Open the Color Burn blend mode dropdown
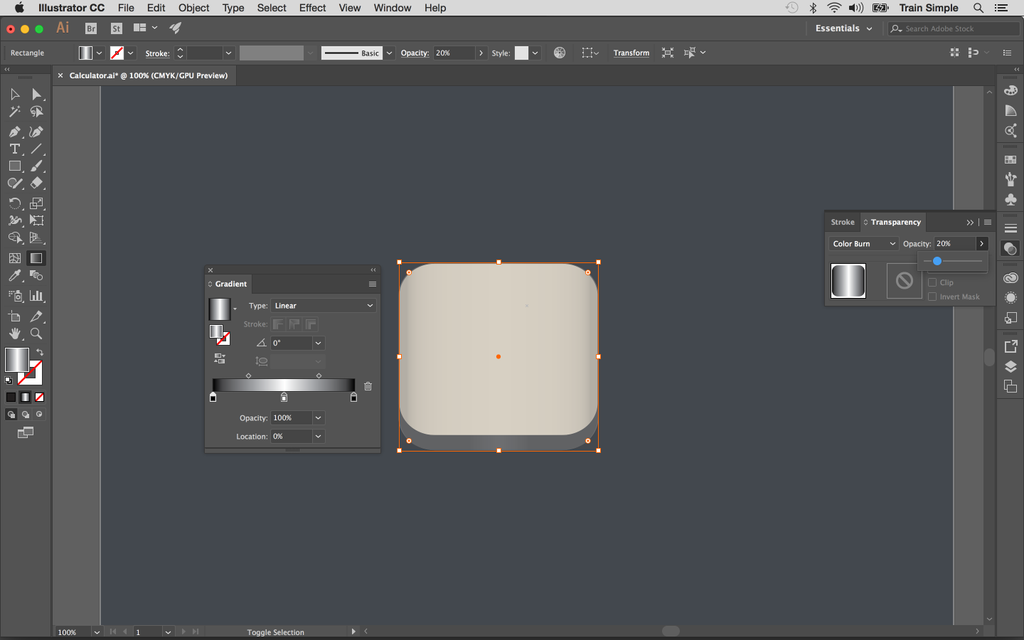1024x640 pixels. 862,243
